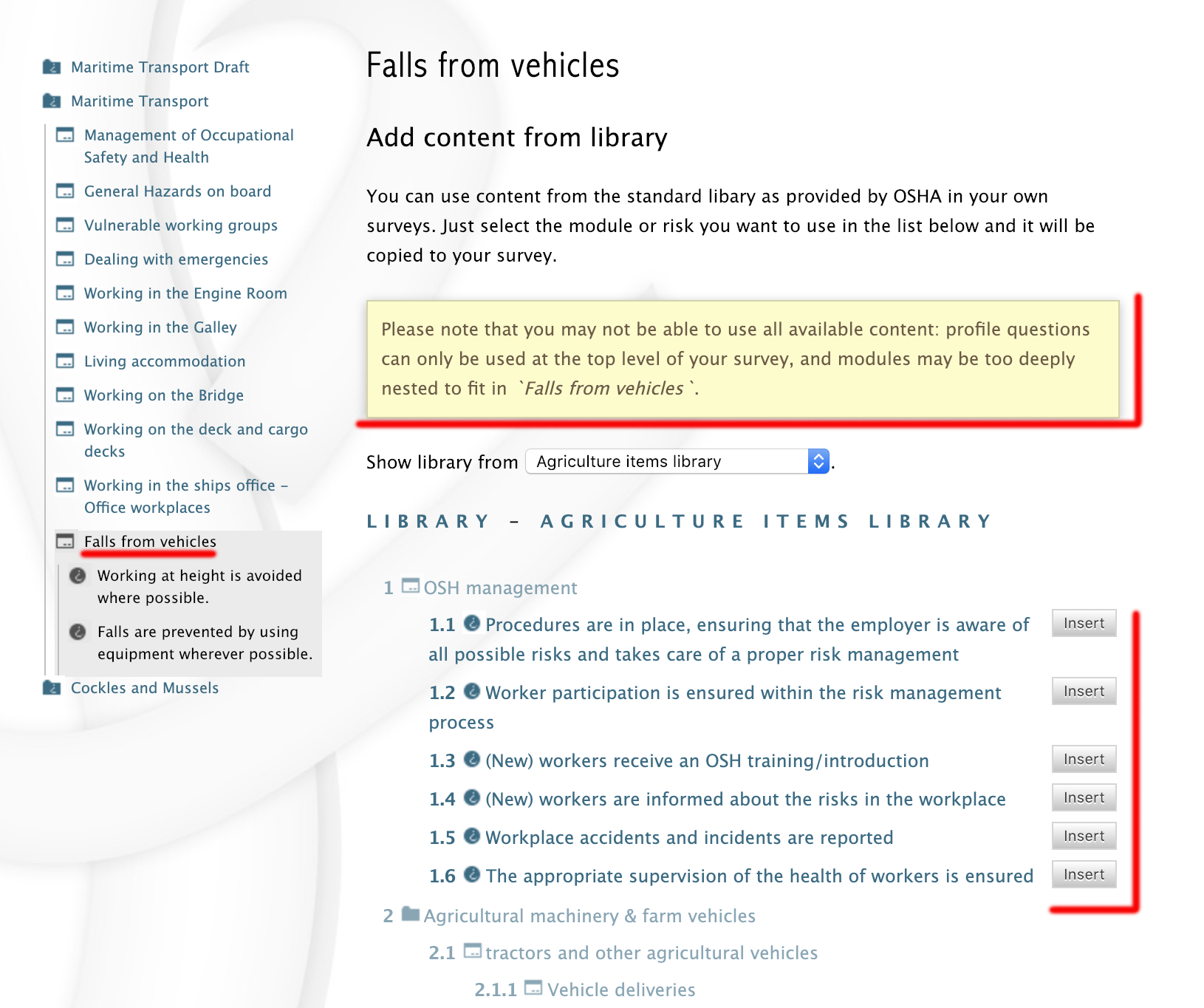Open Working on the Bridge module
Image resolution: width=1204 pixels, height=1008 pixels.
(163, 395)
